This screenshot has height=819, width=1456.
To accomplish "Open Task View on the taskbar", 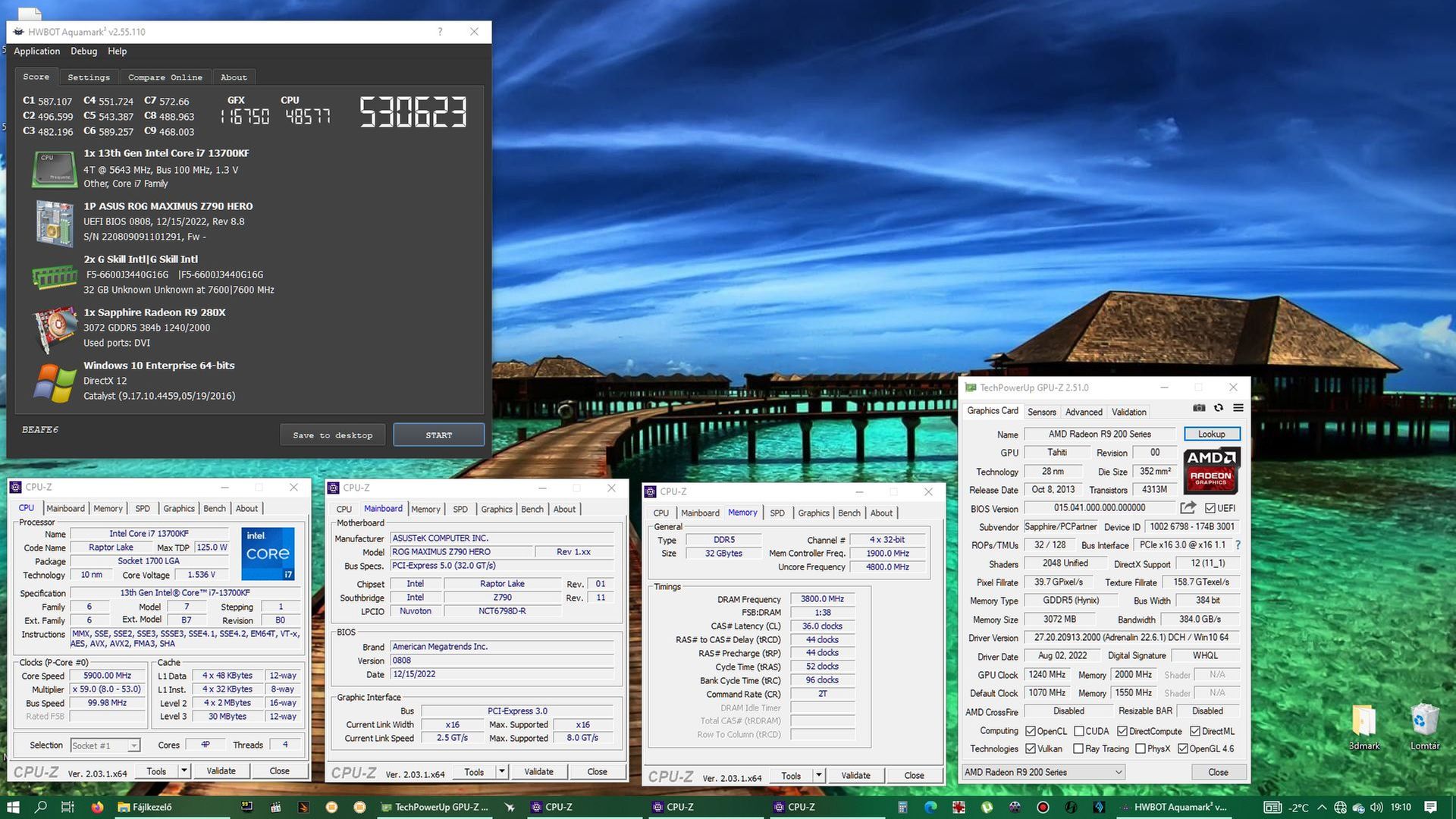I will (x=67, y=807).
